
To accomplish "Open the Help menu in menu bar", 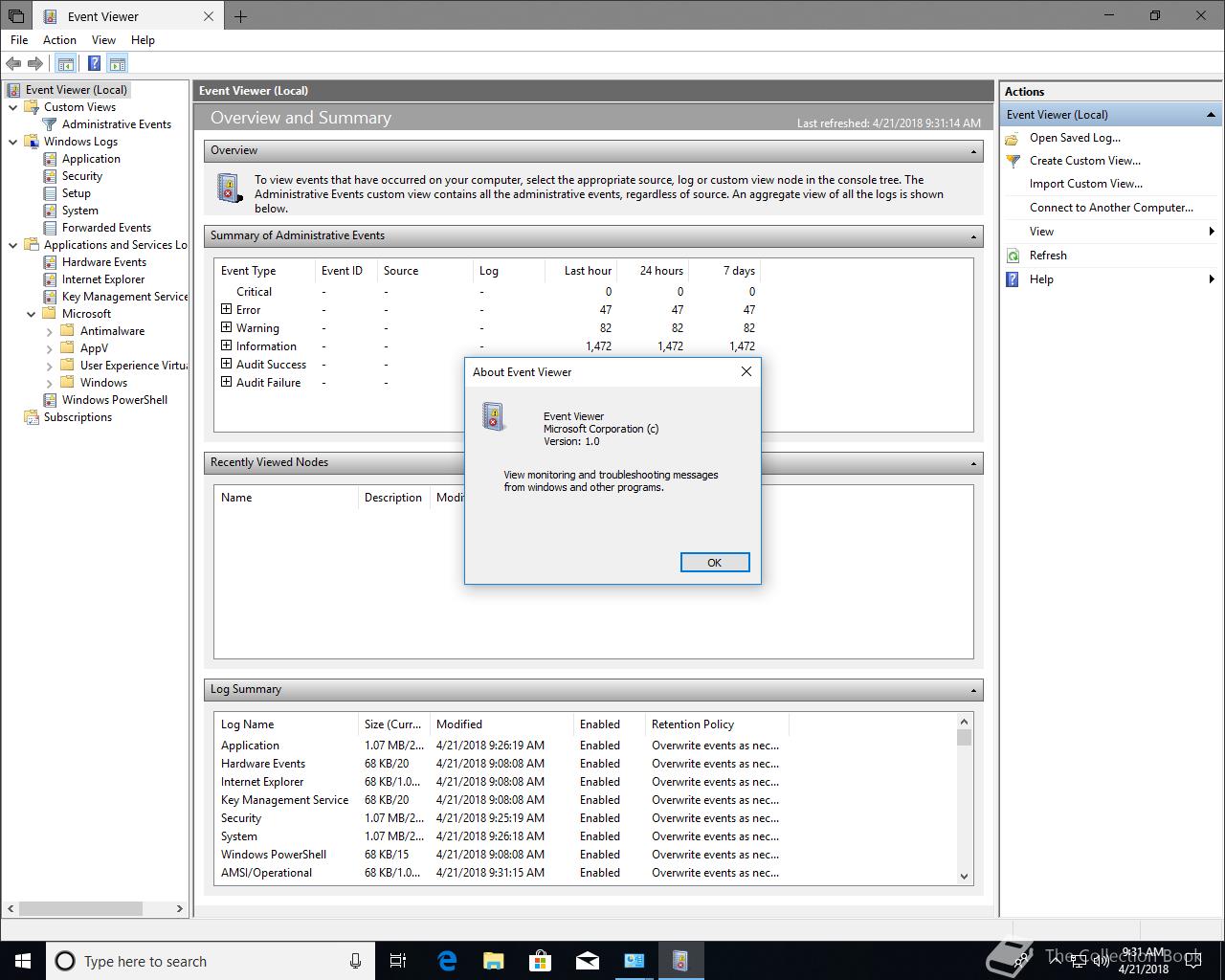I will point(143,40).
